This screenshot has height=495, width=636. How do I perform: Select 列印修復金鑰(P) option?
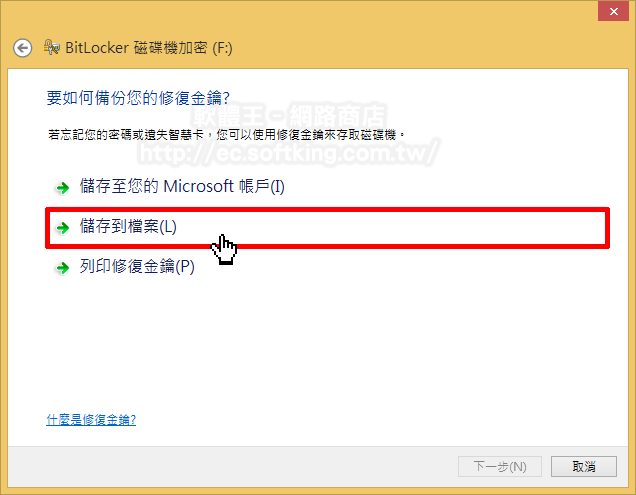coord(137,267)
